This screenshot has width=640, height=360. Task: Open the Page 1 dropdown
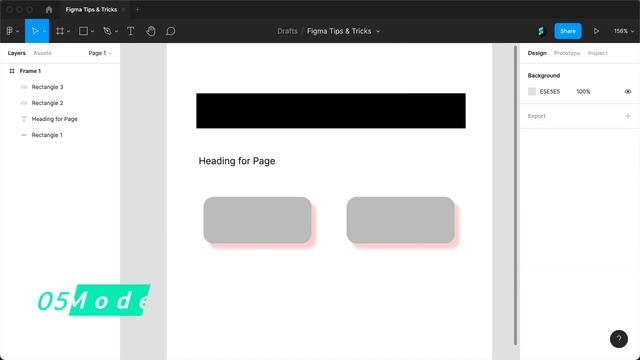pos(100,53)
